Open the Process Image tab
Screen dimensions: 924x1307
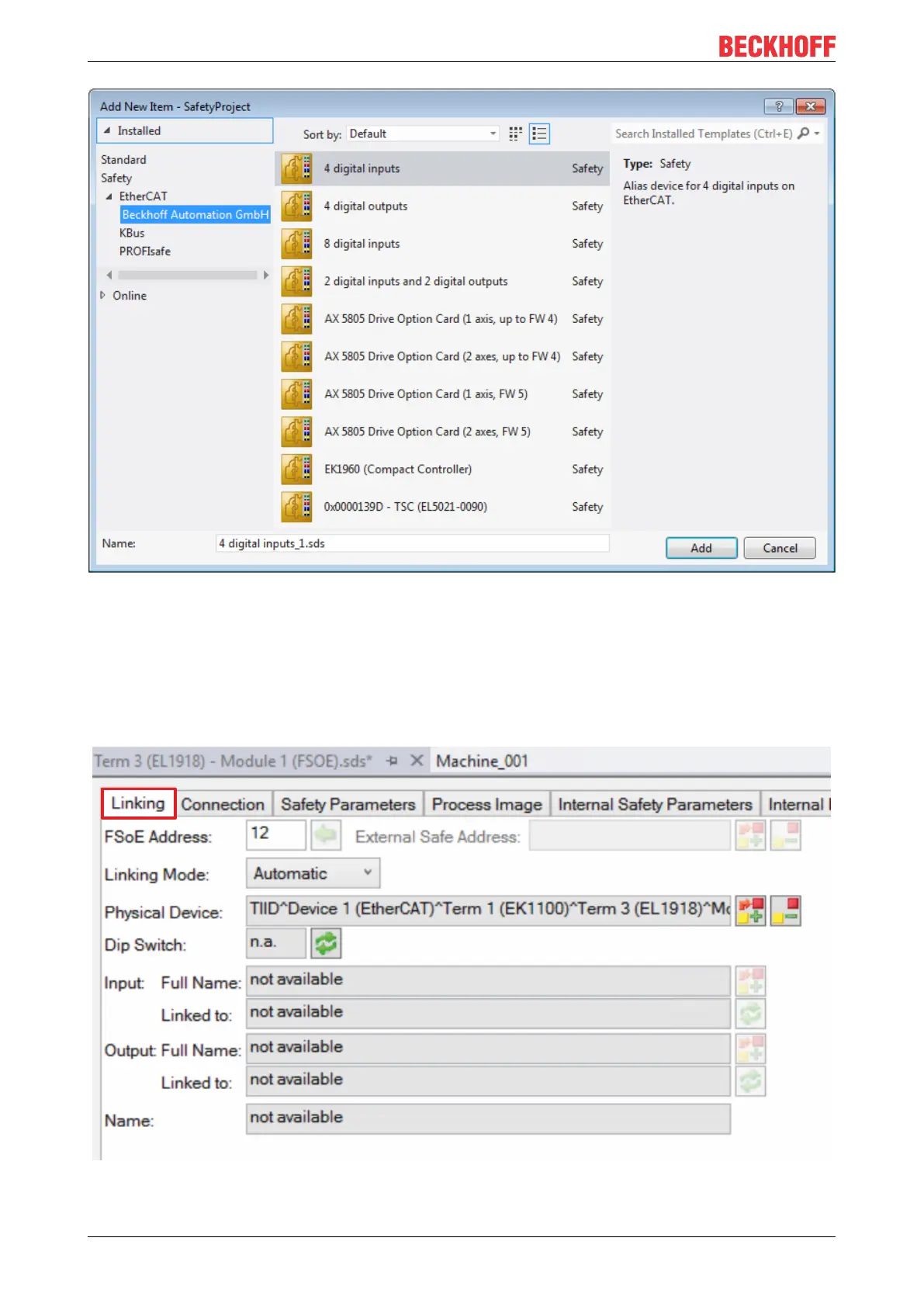pos(486,804)
